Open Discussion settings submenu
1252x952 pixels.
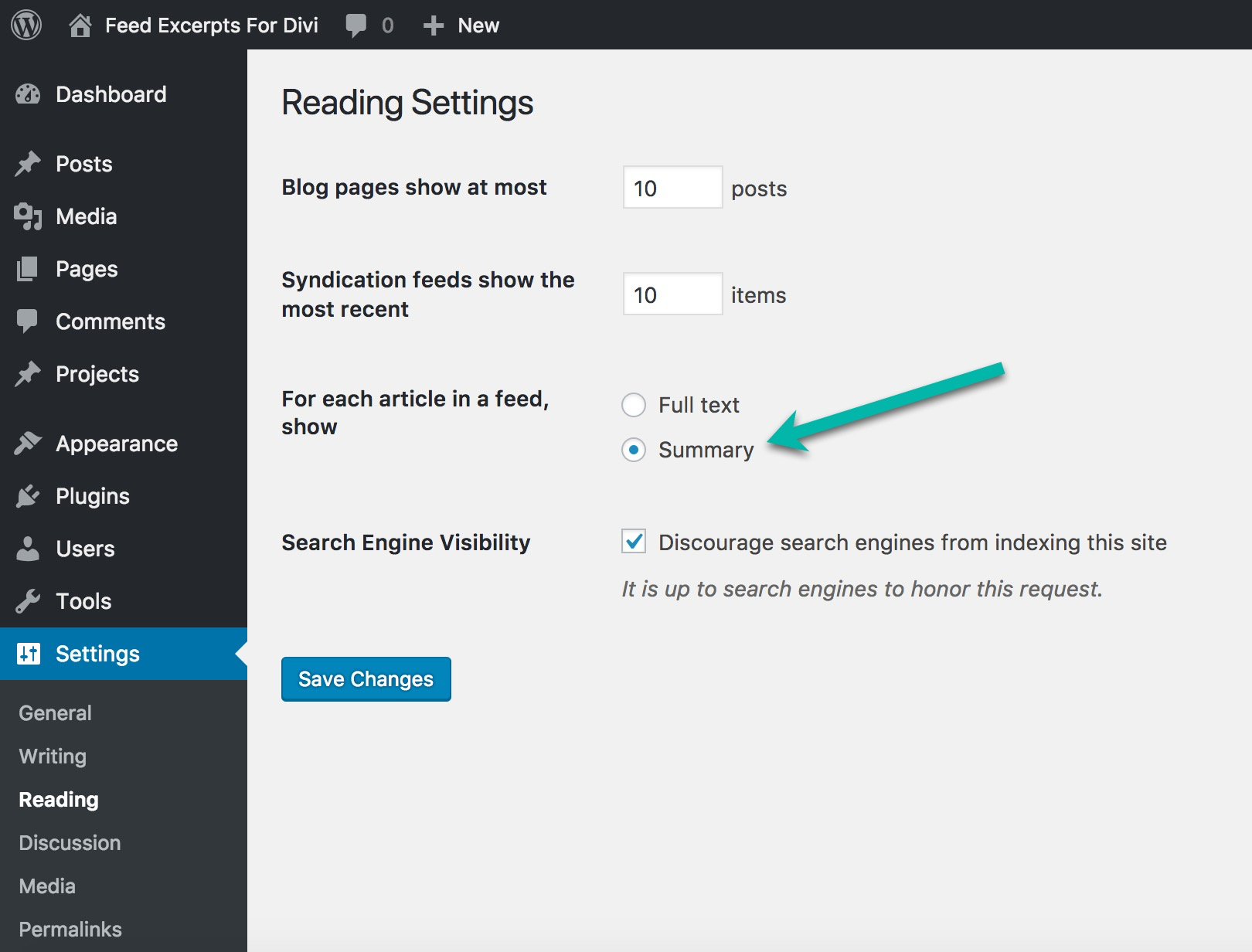70,842
